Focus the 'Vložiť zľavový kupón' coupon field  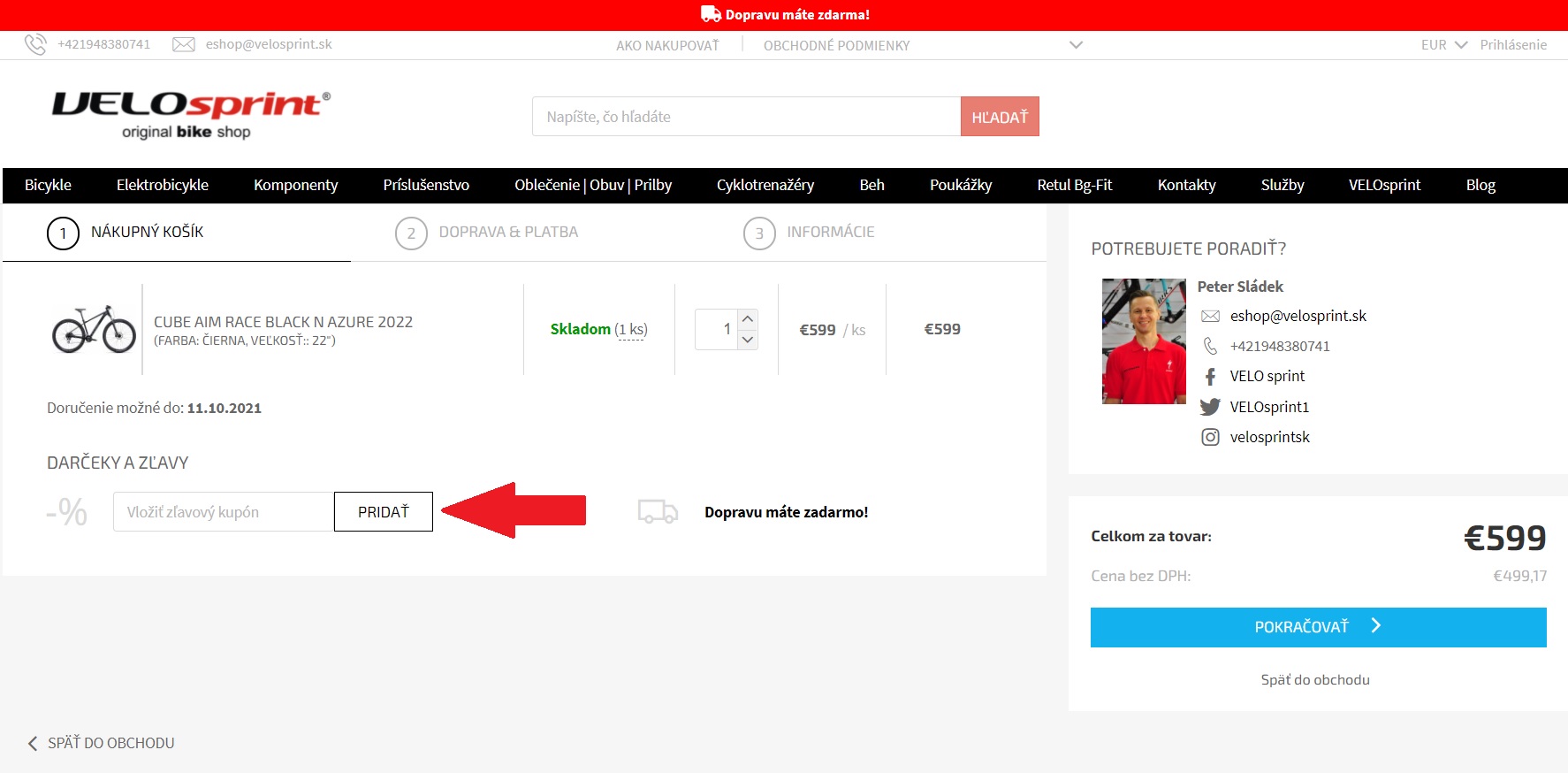(224, 512)
